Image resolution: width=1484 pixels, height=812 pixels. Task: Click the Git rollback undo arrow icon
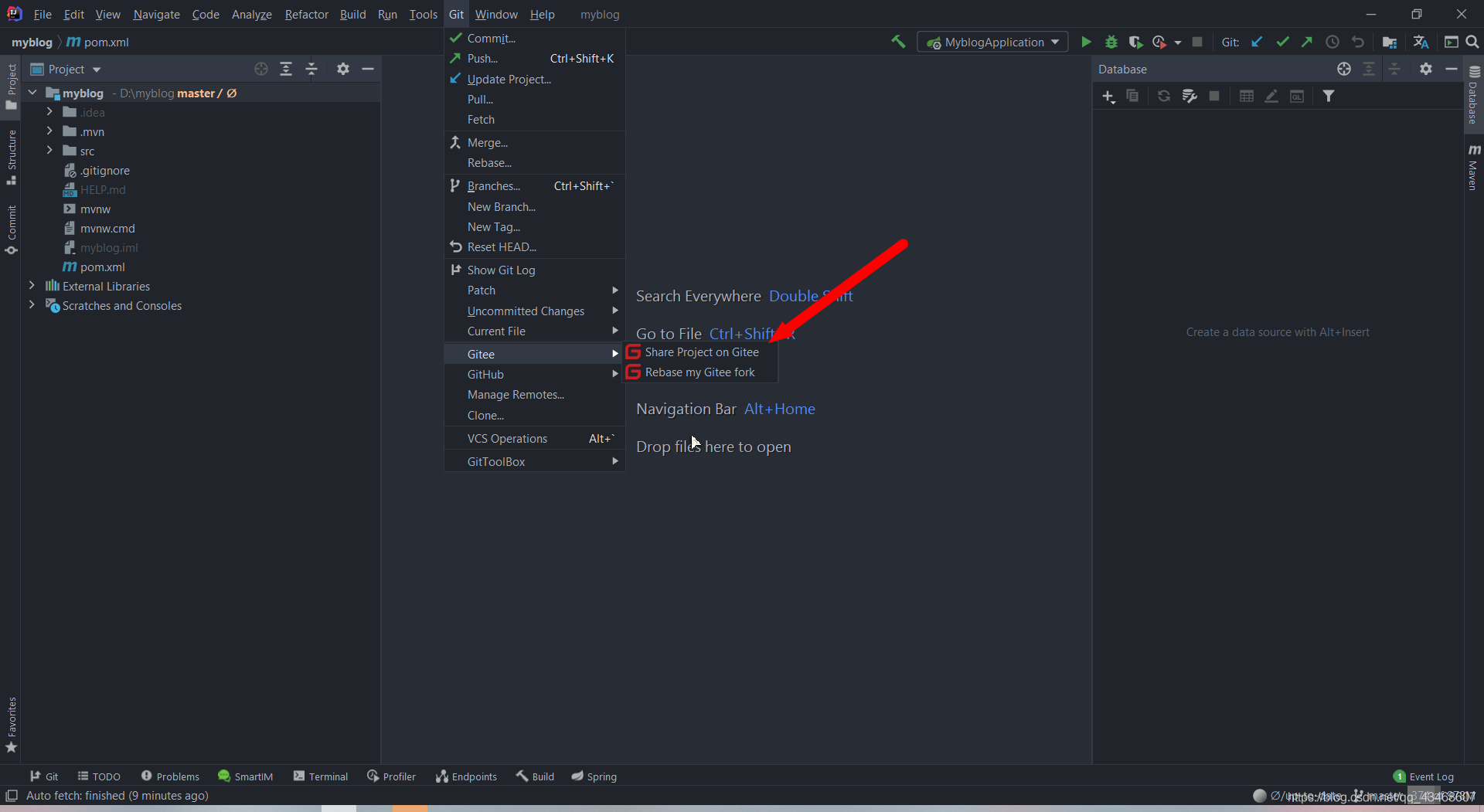tap(1358, 42)
